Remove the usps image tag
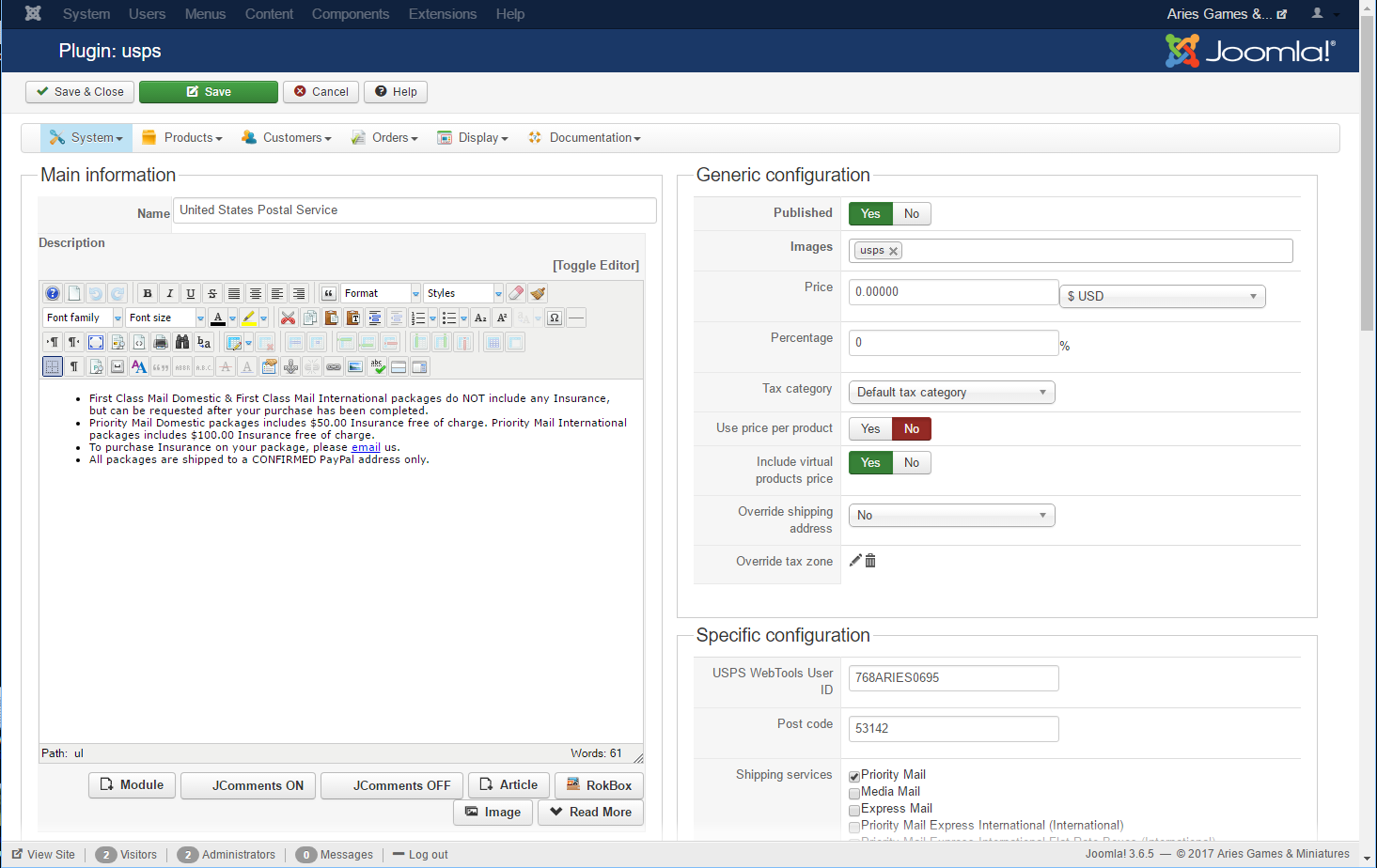The width and height of the screenshot is (1377, 868). 893,251
